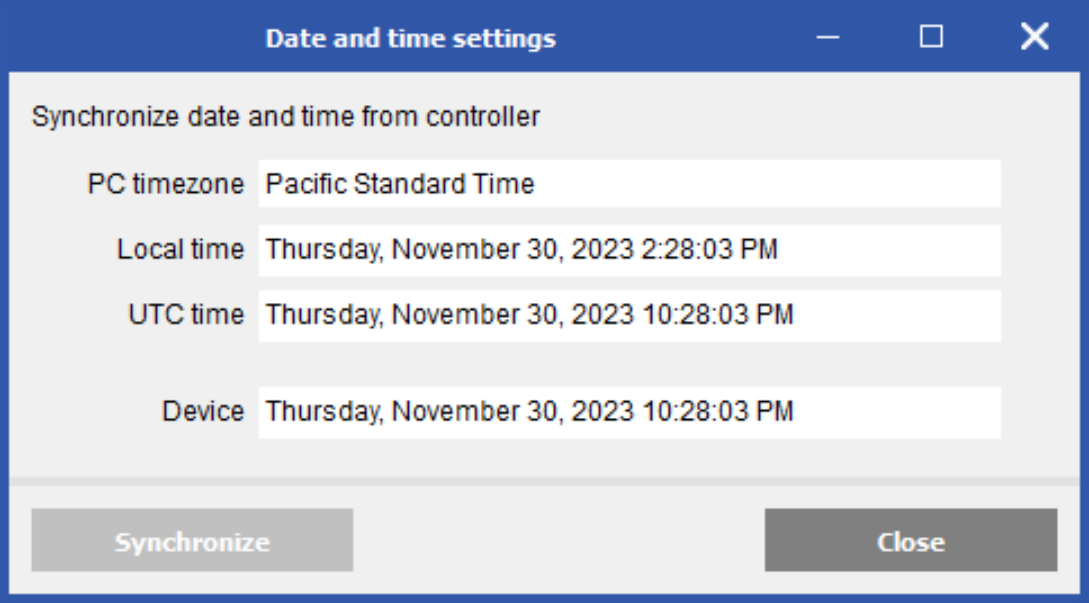Viewport: 1089px width, 603px height.
Task: Maximize the Date and time settings dialog
Action: point(931,38)
